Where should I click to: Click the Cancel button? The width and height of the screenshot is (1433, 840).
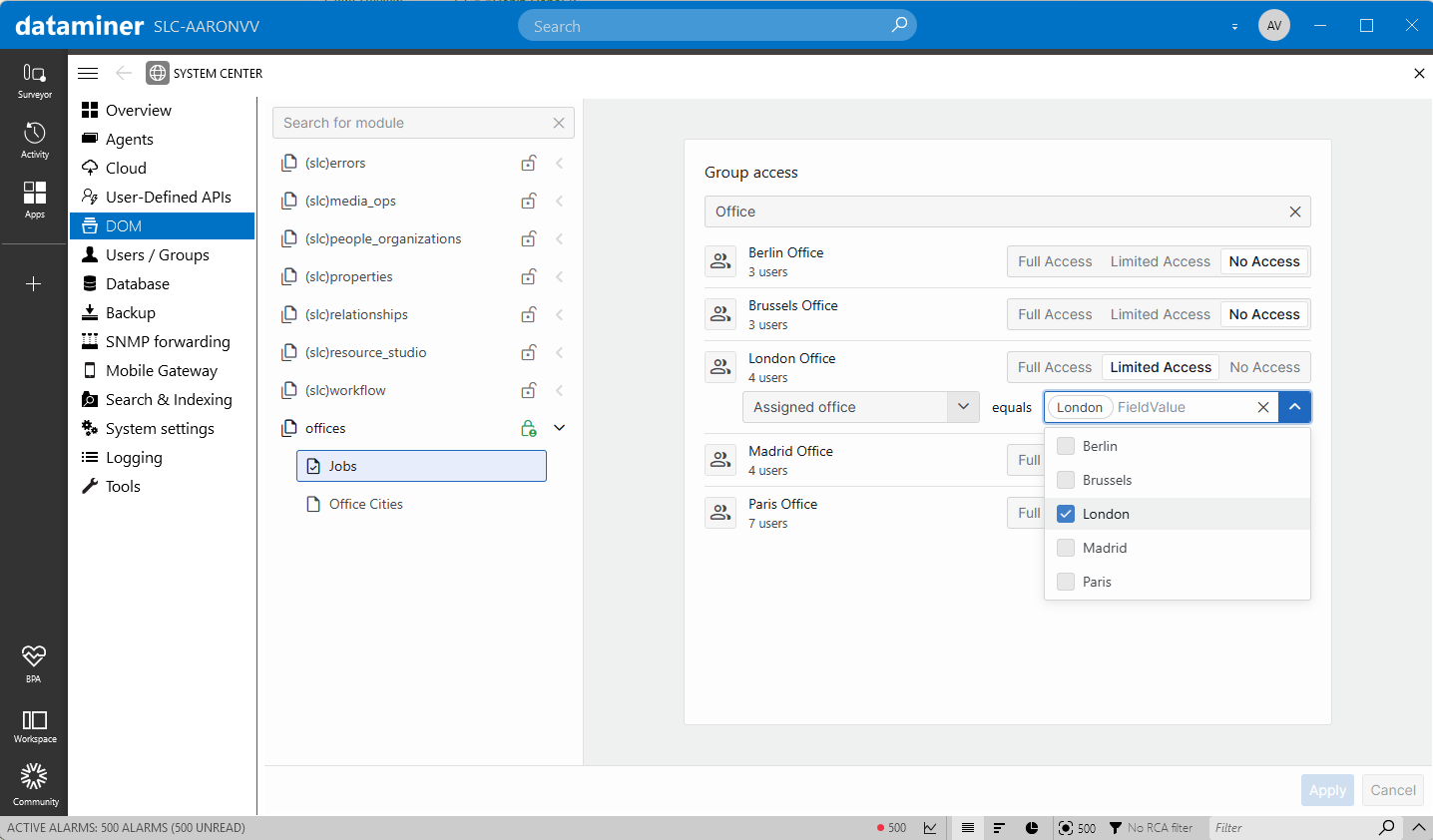(1392, 790)
